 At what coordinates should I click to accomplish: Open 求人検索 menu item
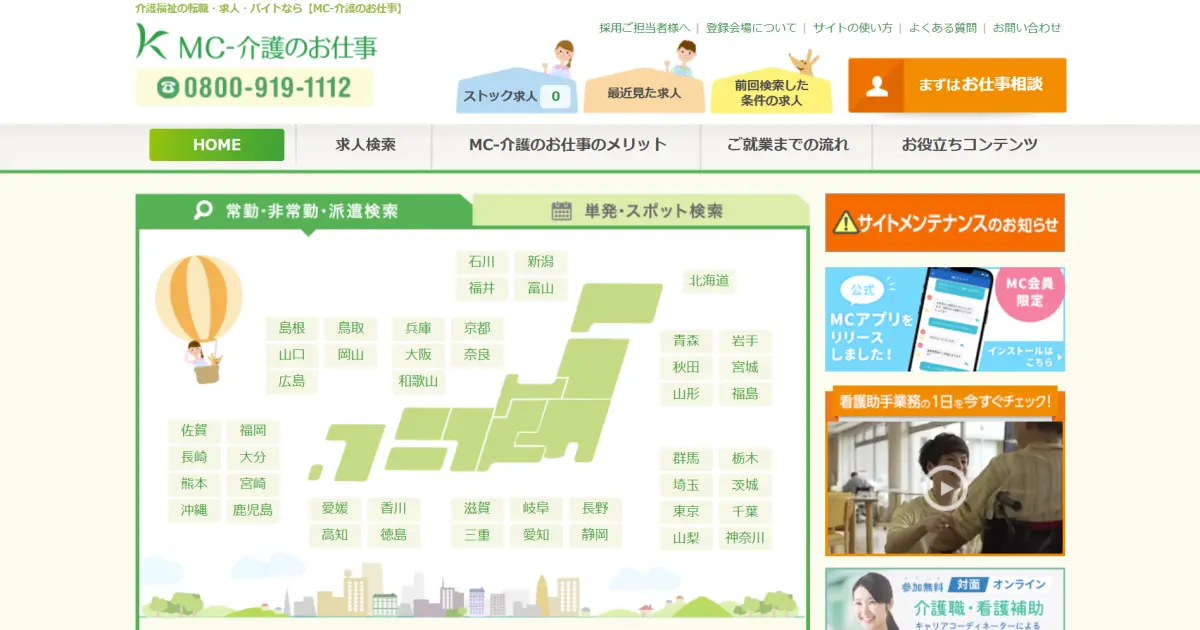365,145
